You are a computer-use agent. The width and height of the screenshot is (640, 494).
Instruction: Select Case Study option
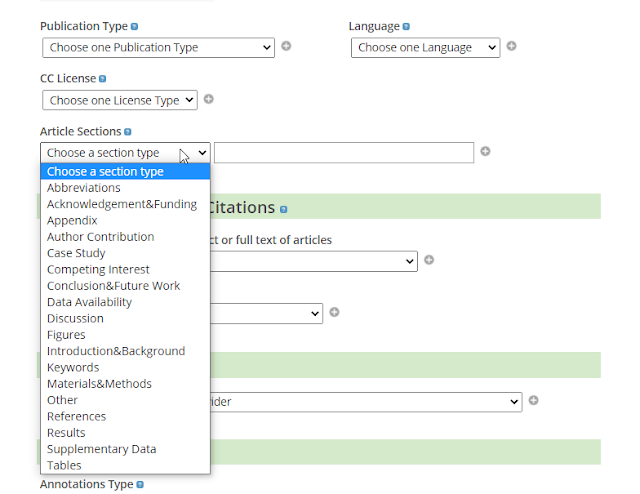pos(125,253)
